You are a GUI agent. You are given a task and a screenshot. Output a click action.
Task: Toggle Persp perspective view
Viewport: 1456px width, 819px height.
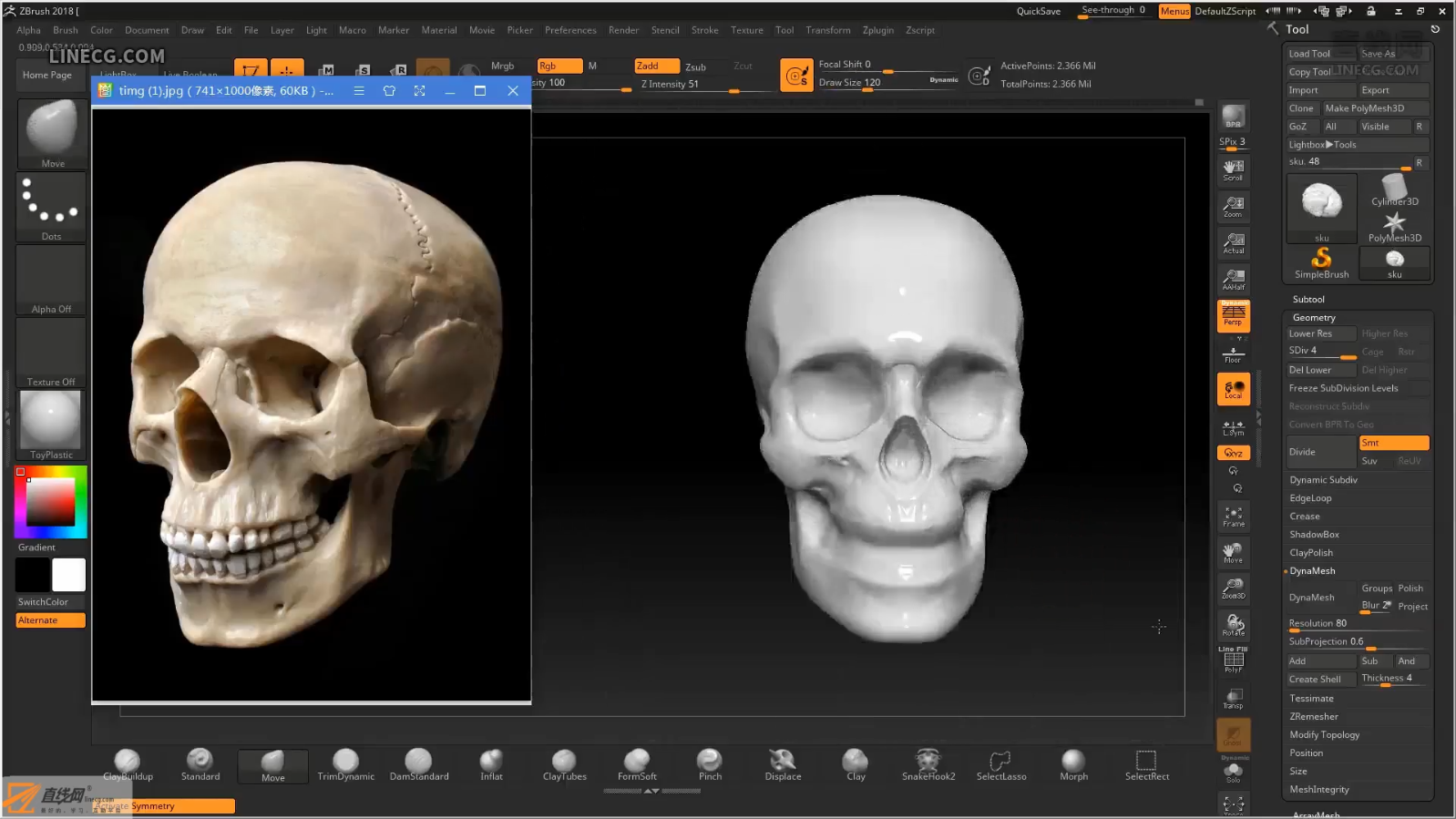pyautogui.click(x=1233, y=315)
